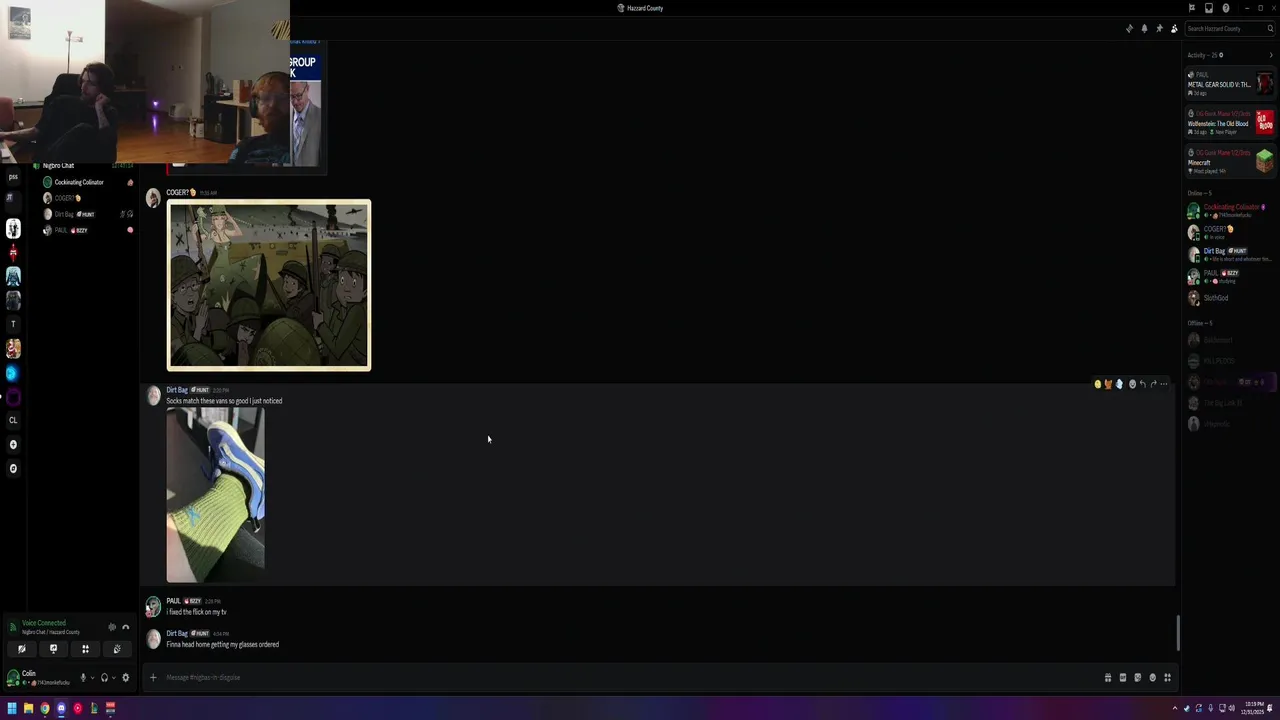Toggle the member list icon
The height and width of the screenshot is (720, 1280).
(1174, 28)
